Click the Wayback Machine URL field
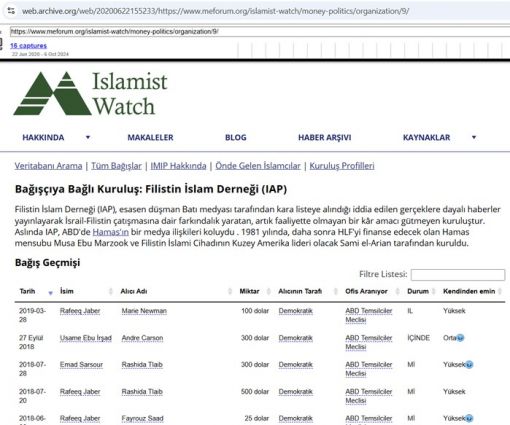The width and height of the screenshot is (510, 425). 260,32
